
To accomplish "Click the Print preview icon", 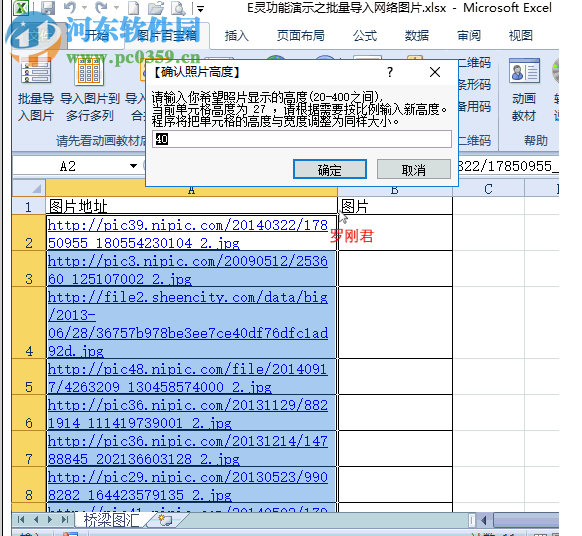I will tap(179, 7).
